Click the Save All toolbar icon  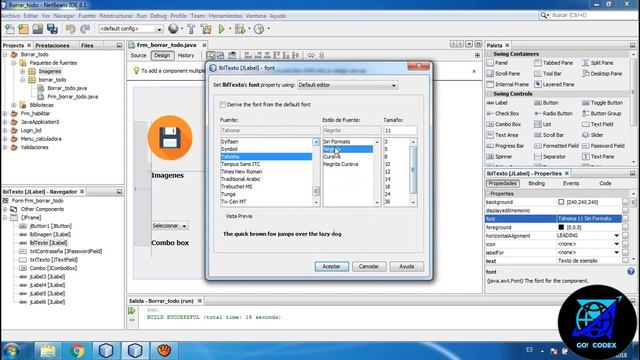52,29
